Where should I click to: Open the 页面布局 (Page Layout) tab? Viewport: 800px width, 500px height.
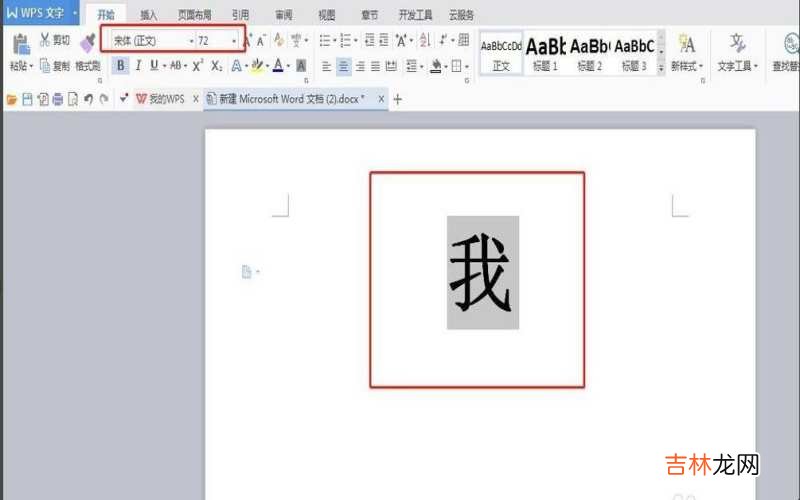pos(194,15)
